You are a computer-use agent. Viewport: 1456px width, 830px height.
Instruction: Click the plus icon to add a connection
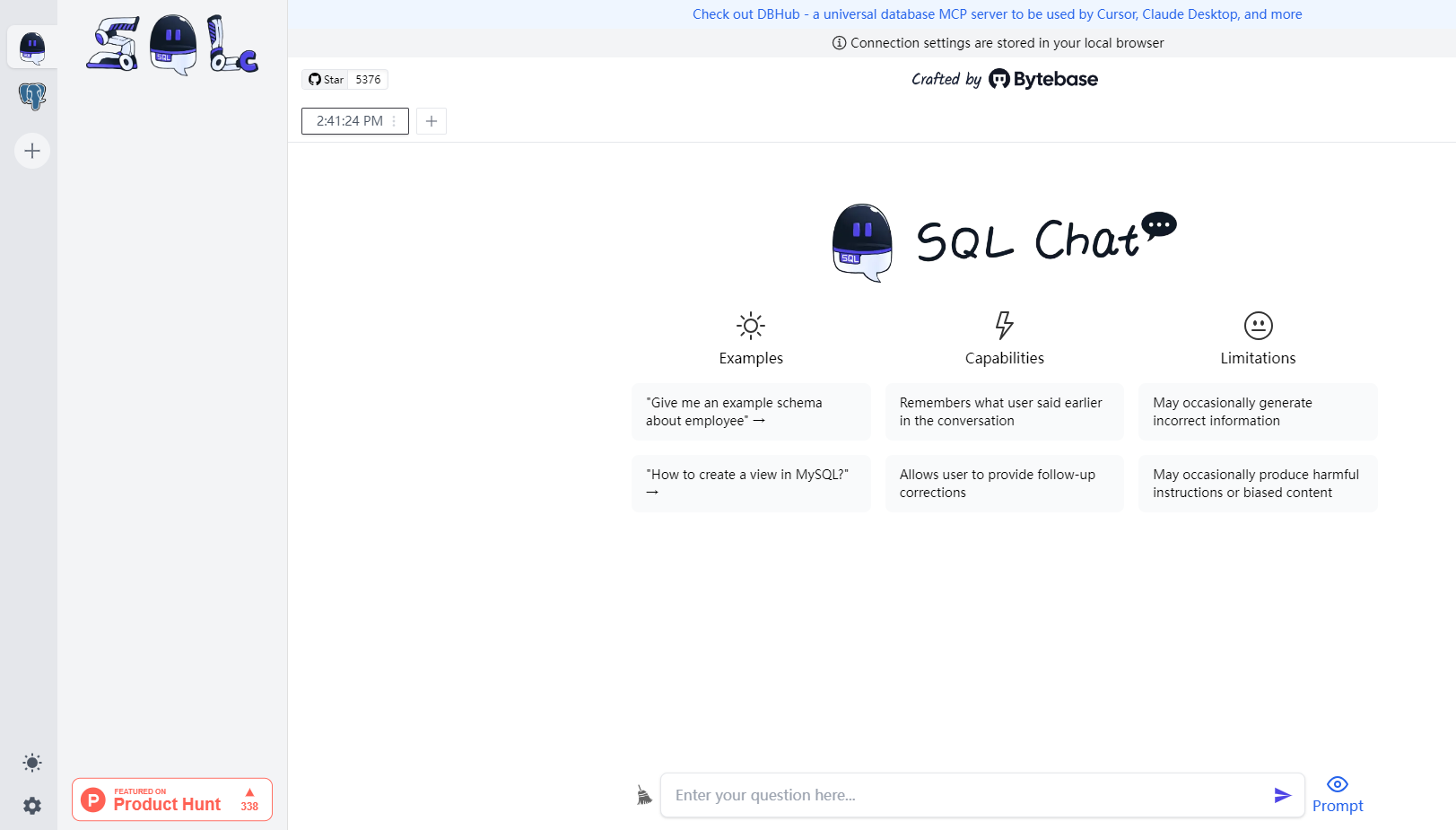31,151
